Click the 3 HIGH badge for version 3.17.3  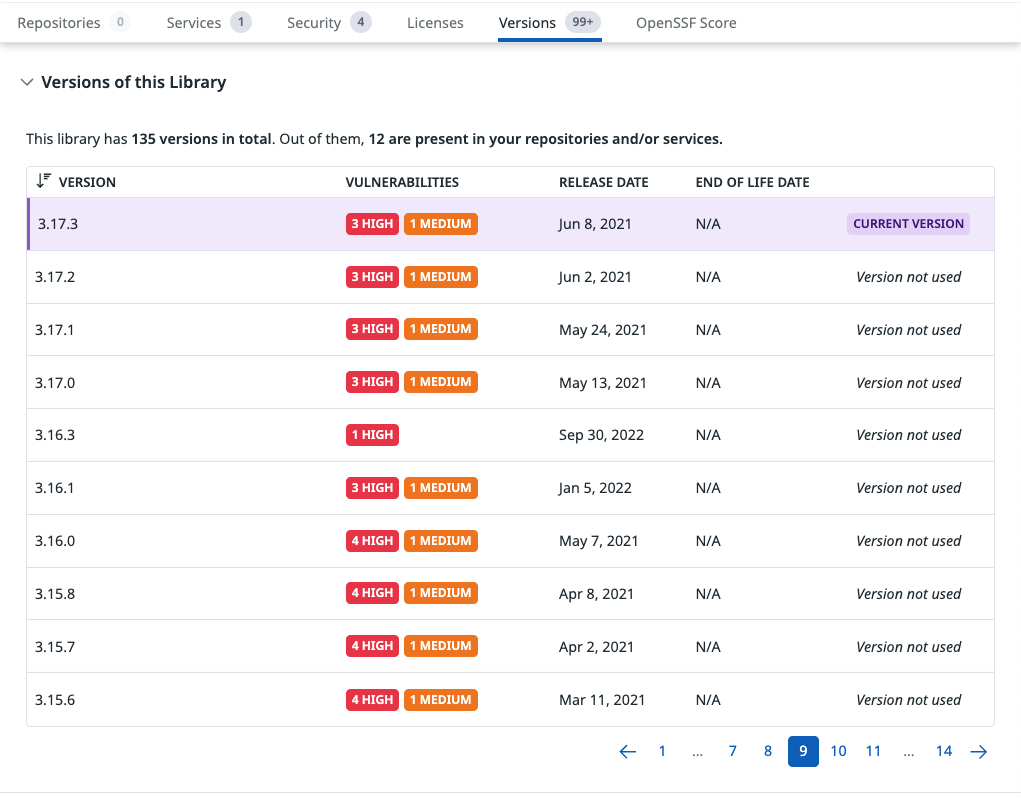point(372,224)
